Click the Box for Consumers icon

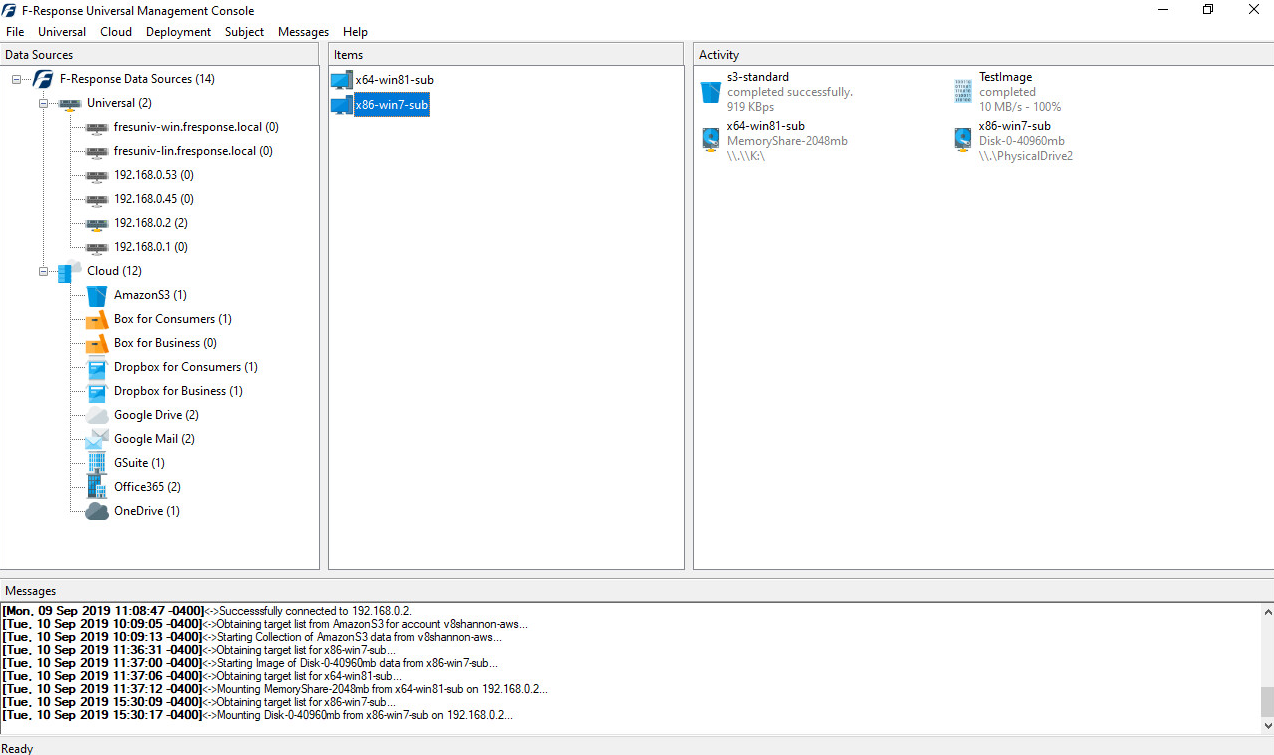pyautogui.click(x=97, y=319)
